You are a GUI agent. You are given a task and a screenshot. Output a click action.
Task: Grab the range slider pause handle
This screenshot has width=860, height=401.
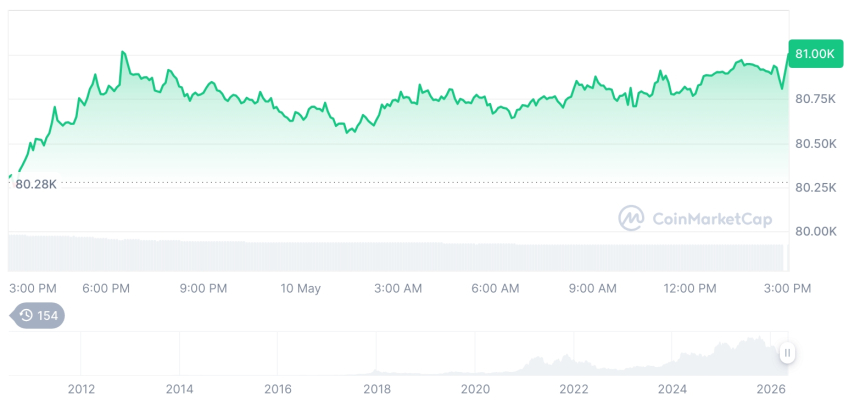tap(787, 353)
